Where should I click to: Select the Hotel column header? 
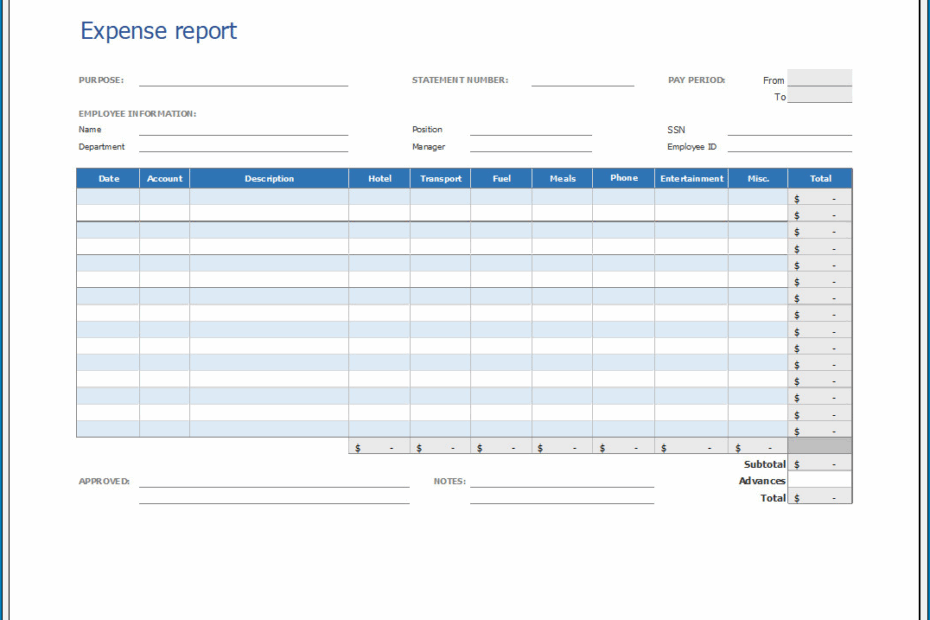[x=379, y=178]
